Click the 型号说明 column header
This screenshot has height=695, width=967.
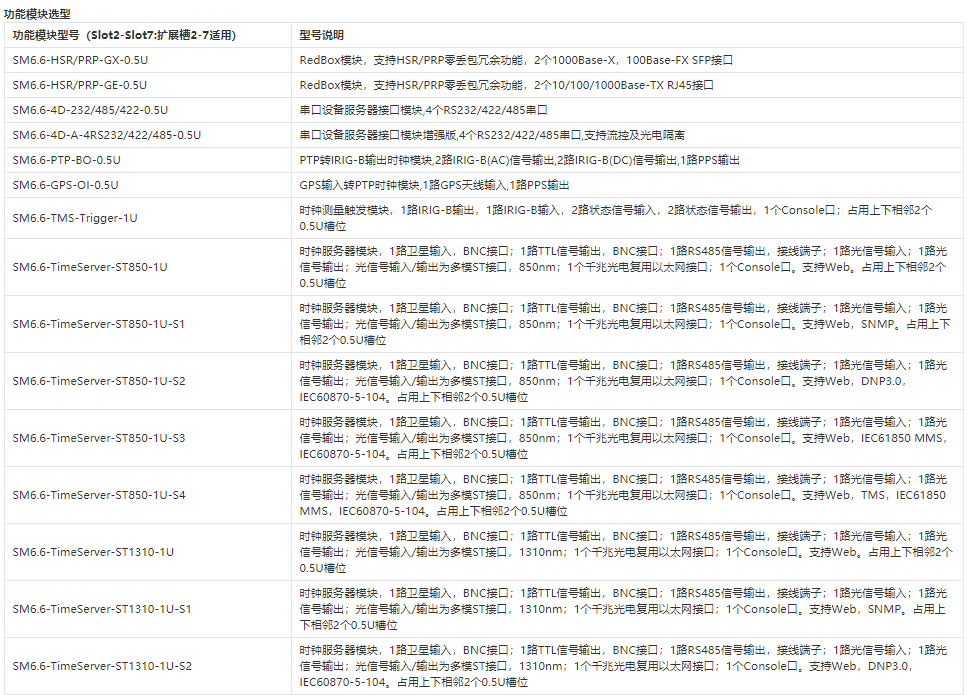coord(322,35)
